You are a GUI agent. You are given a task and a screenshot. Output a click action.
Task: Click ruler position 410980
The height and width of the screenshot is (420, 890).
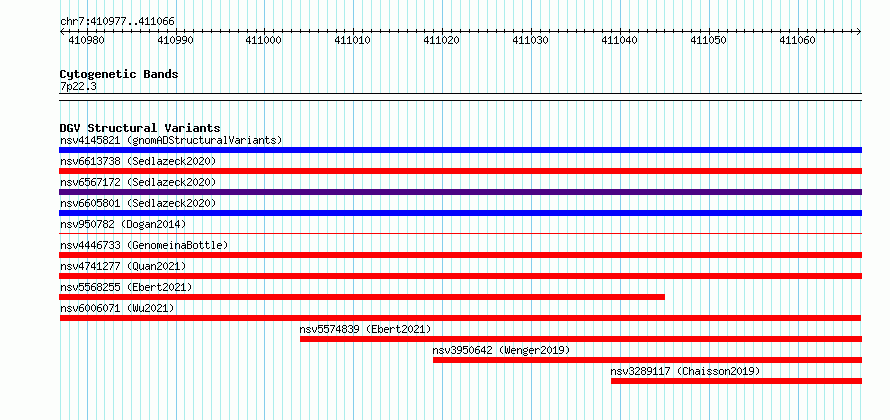[86, 41]
